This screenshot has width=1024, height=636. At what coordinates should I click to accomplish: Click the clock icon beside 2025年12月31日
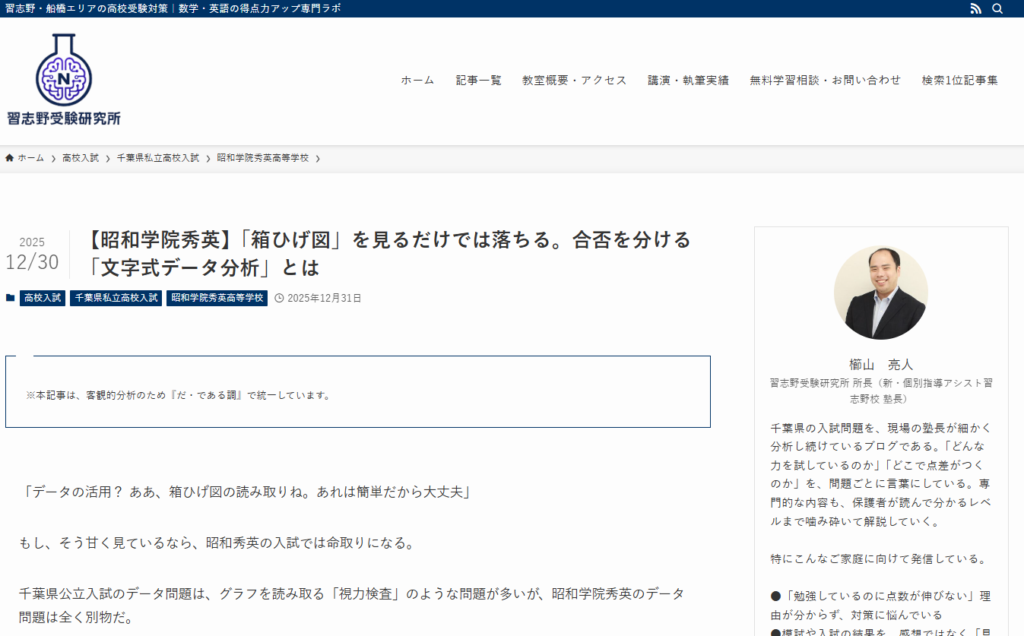(x=279, y=298)
